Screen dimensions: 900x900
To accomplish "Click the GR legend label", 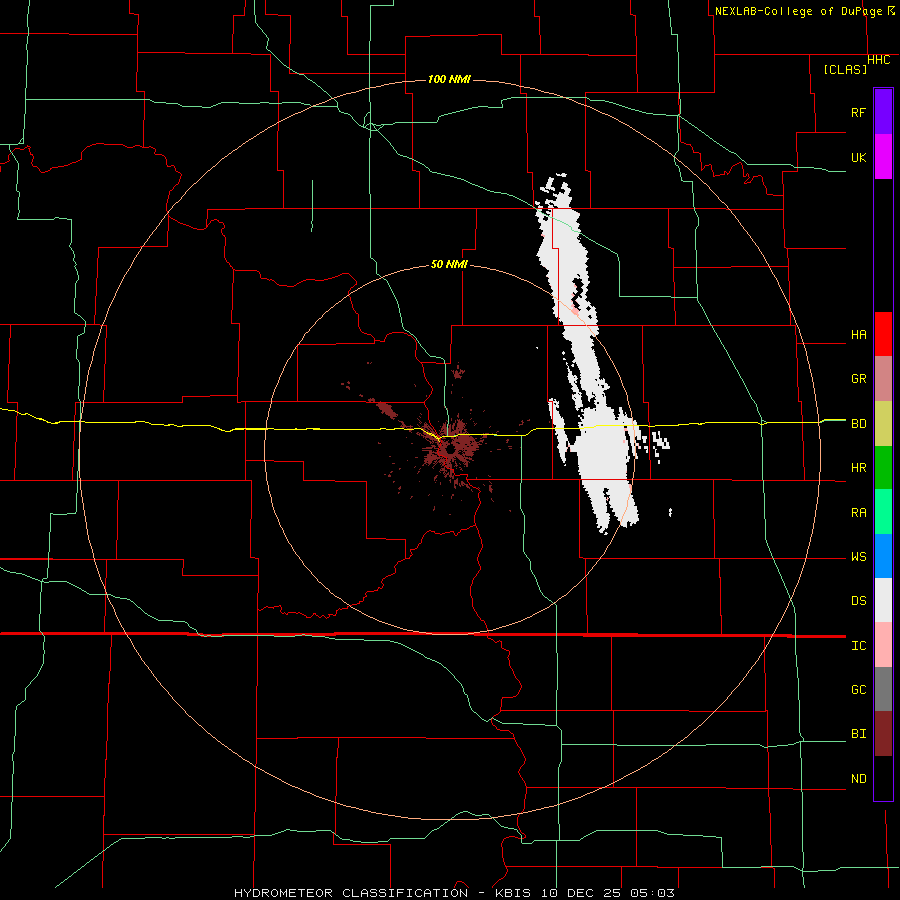I will click(x=858, y=379).
